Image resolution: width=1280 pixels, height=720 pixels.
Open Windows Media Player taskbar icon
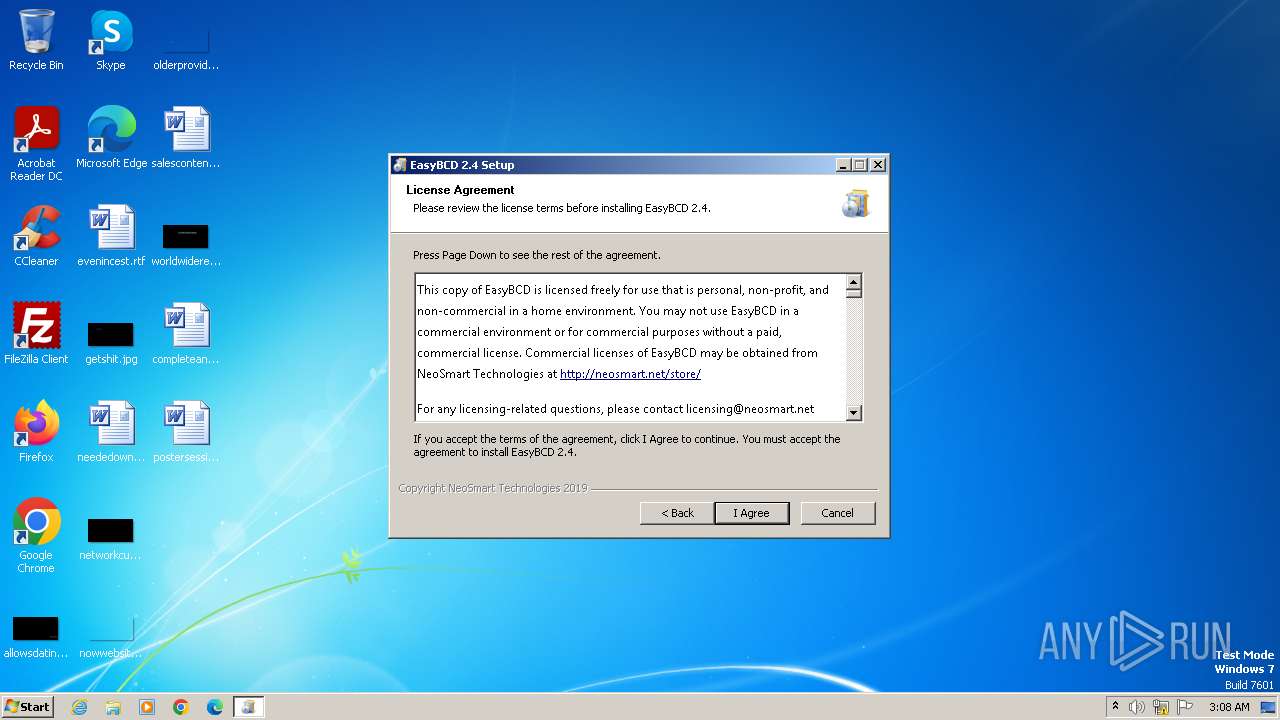coord(147,707)
